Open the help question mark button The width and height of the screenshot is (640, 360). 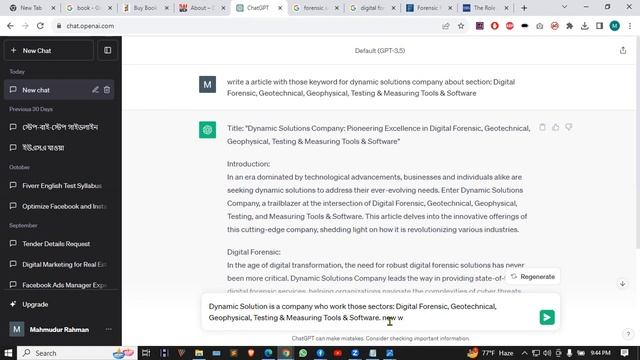click(628, 334)
